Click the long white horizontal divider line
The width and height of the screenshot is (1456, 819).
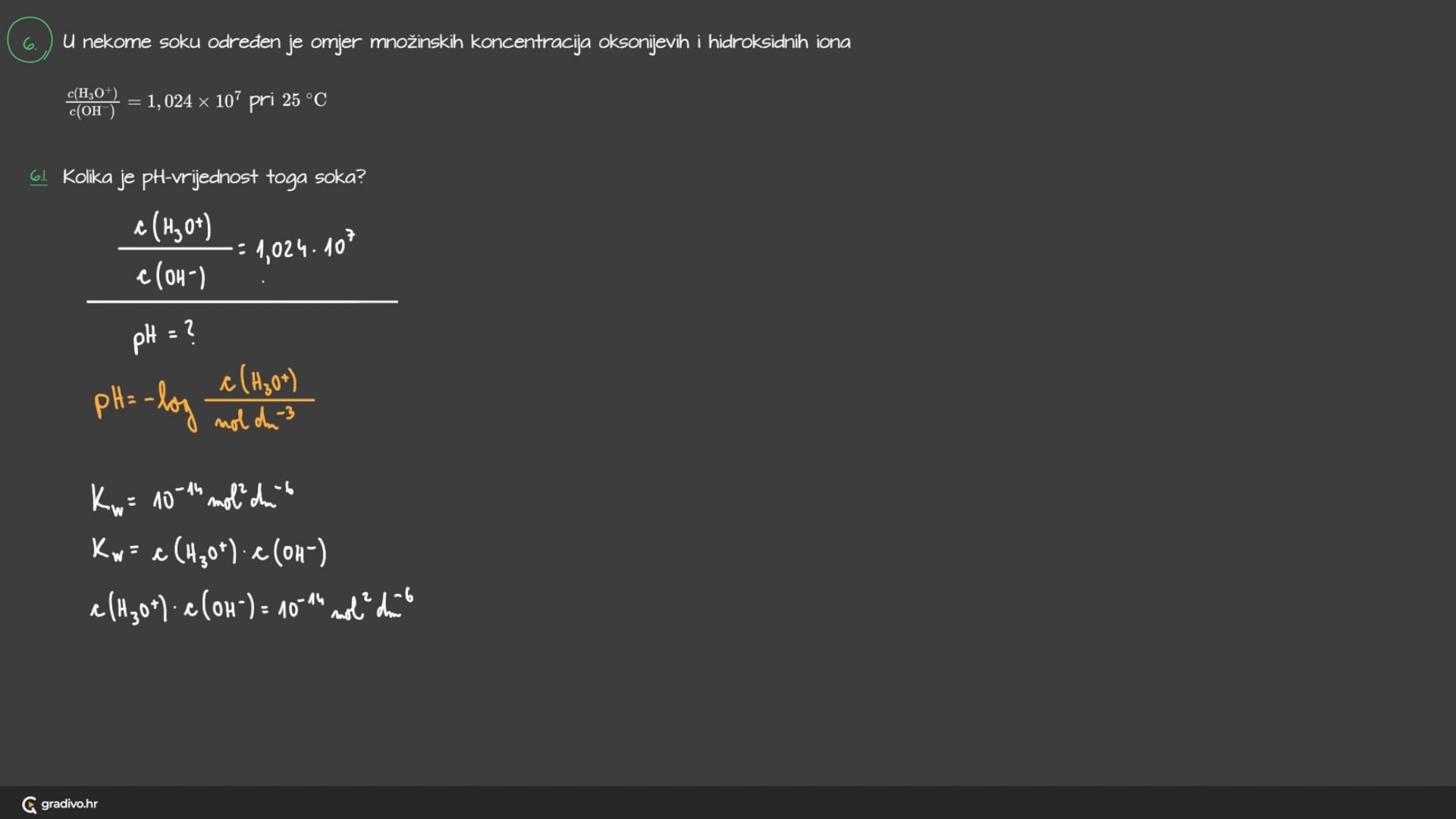click(242, 302)
